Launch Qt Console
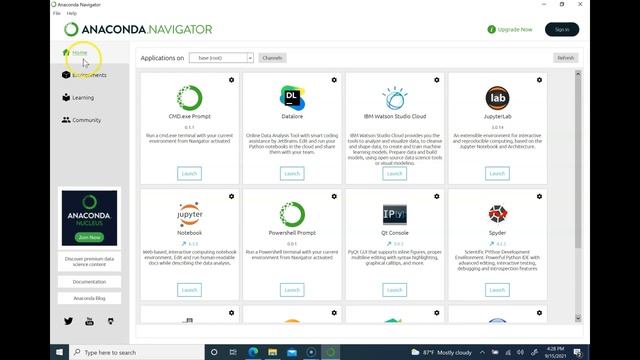Screen dimensions: 640x360 (x=395, y=290)
